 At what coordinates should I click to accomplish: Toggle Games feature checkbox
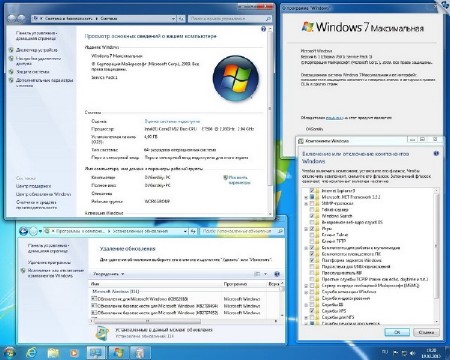click(312, 229)
